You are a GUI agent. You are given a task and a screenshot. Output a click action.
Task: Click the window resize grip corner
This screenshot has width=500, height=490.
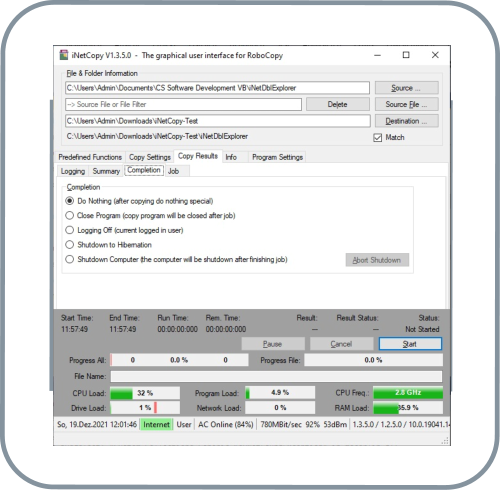point(445,441)
